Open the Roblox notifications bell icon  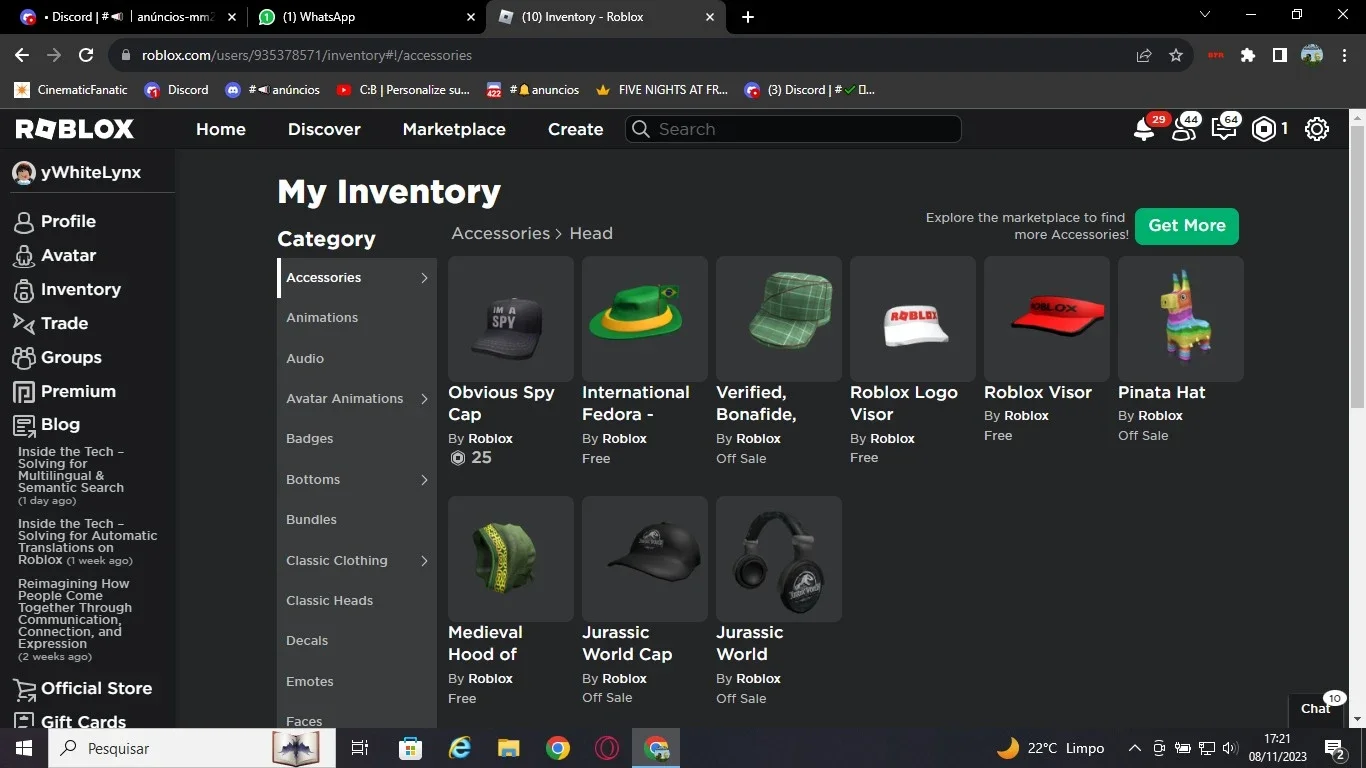1143,130
